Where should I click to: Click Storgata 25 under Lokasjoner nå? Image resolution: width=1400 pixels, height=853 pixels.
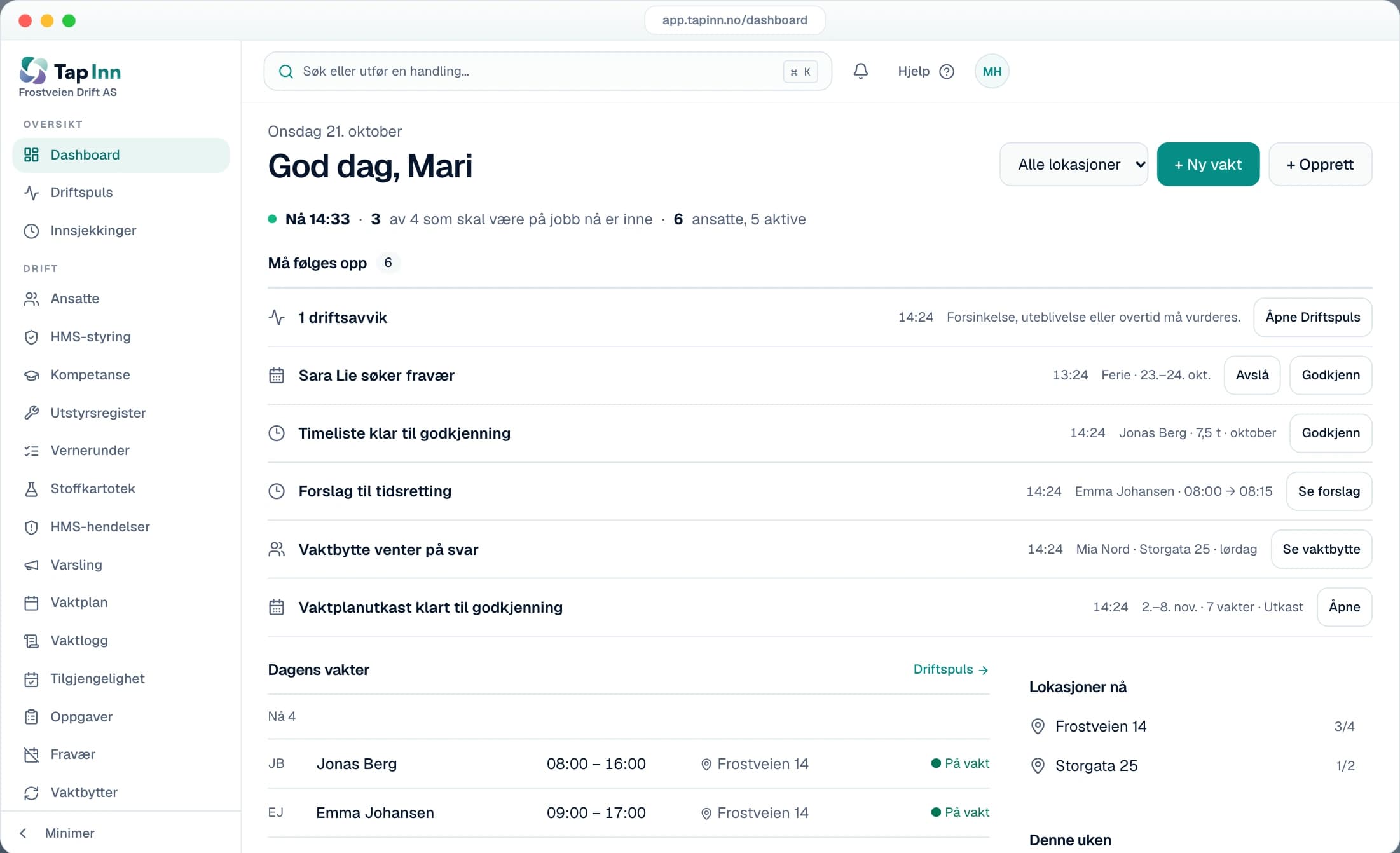1192,766
